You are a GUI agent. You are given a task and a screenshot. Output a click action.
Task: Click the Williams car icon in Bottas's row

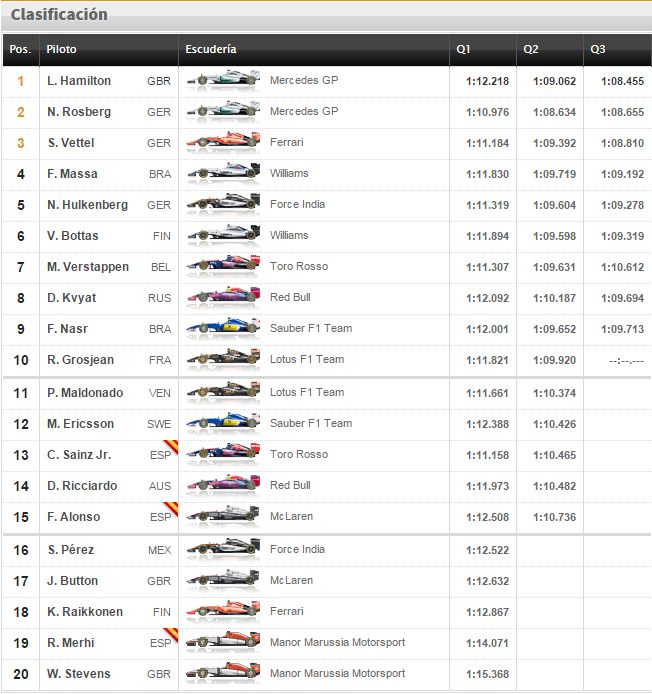(x=223, y=234)
